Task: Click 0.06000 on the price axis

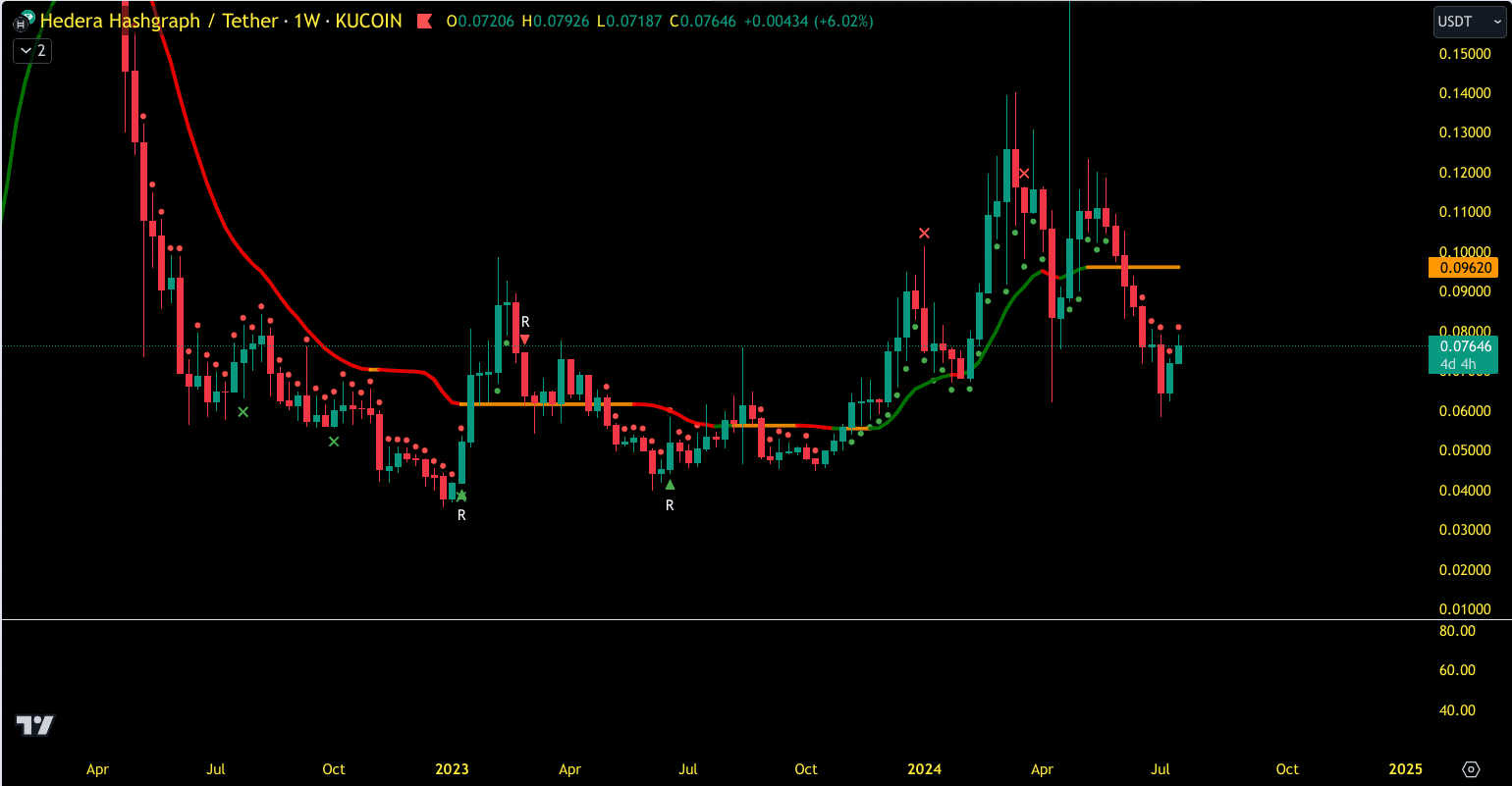Action: (1464, 411)
